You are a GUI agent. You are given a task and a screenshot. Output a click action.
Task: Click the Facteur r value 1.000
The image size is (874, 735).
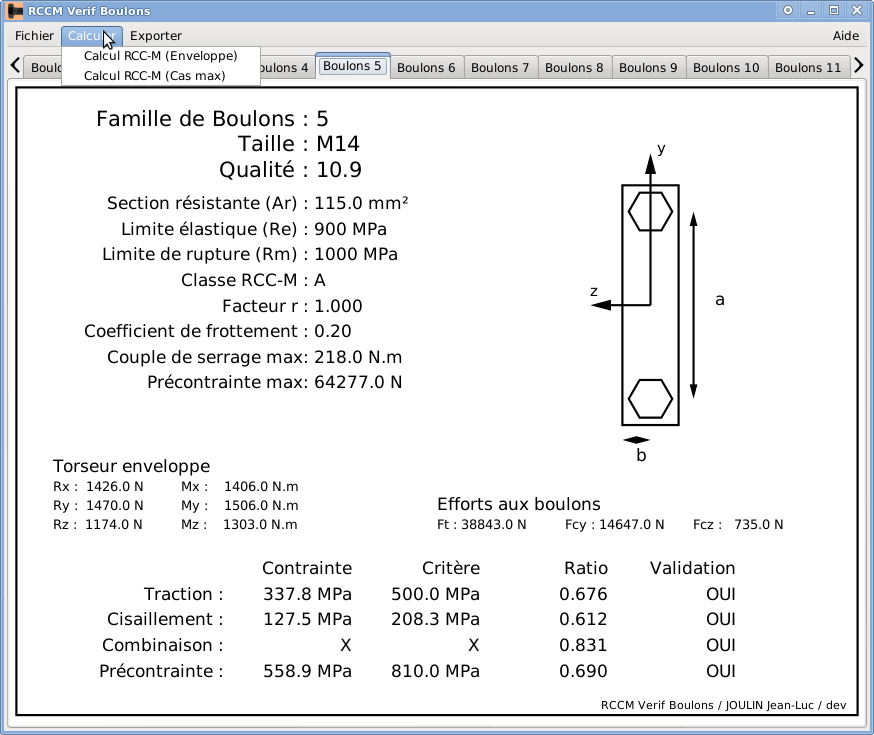click(338, 306)
